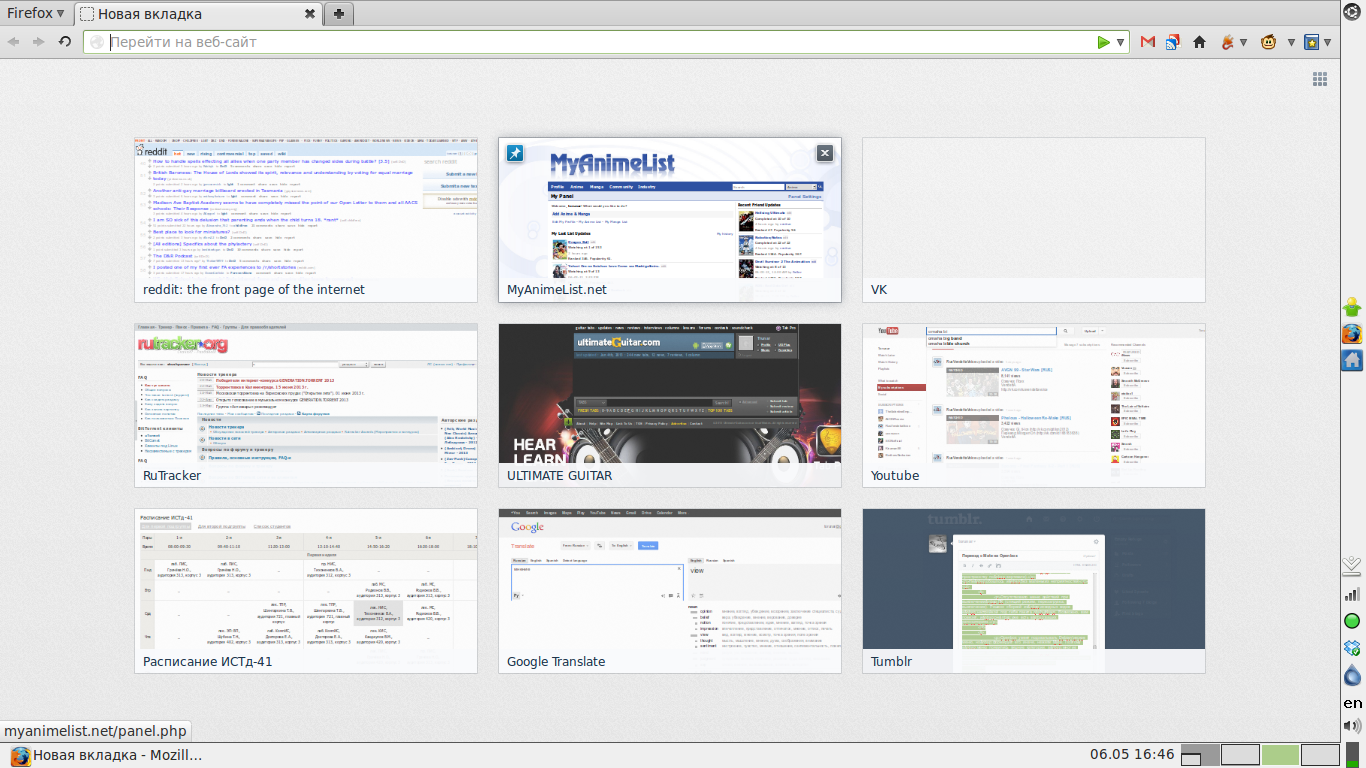This screenshot has height=768, width=1366.
Task: Open the Bookmarks star icon
Action: tap(1312, 42)
